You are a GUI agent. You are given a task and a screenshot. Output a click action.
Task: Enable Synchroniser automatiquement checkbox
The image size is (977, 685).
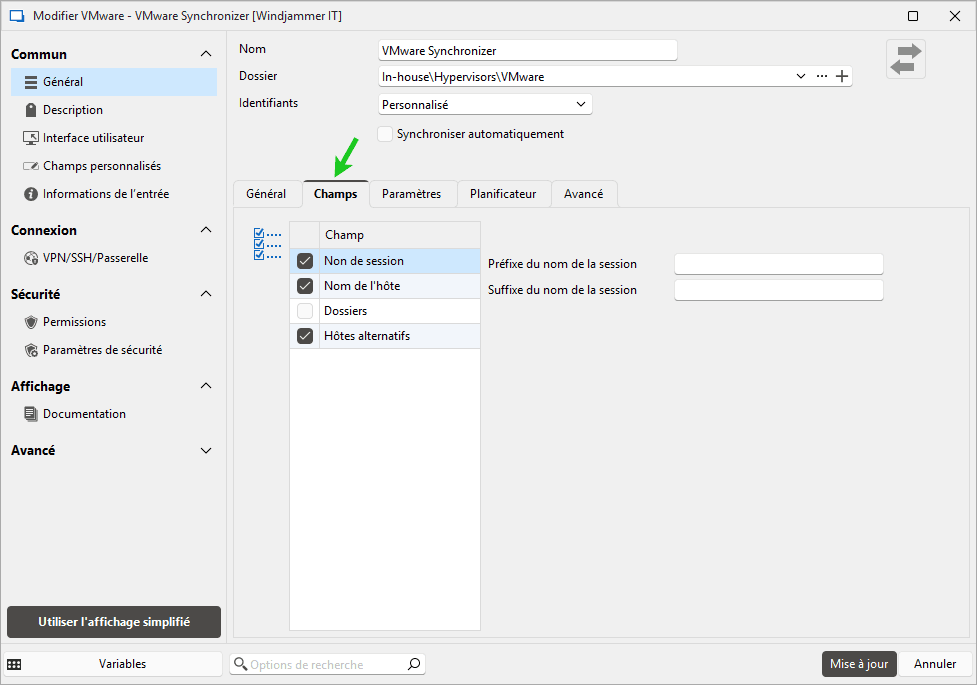(x=385, y=134)
